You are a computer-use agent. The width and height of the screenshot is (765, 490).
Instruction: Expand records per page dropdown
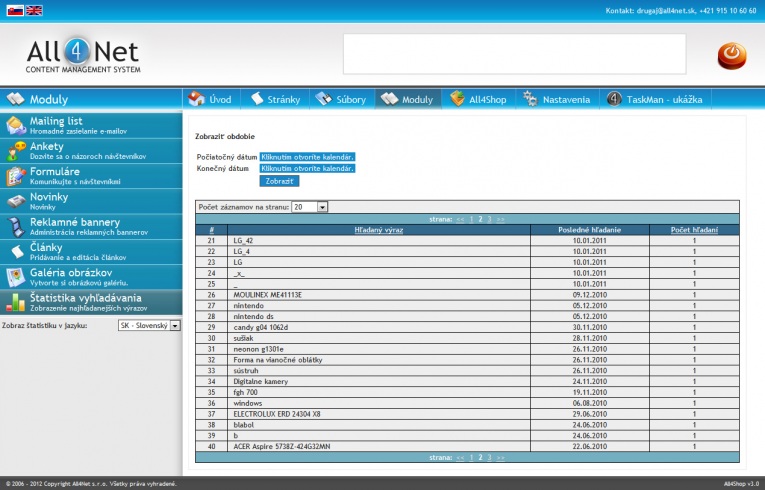pos(322,206)
